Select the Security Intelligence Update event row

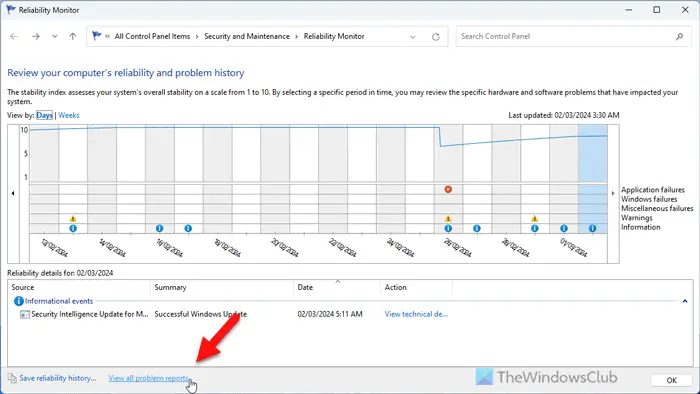[x=350, y=314]
